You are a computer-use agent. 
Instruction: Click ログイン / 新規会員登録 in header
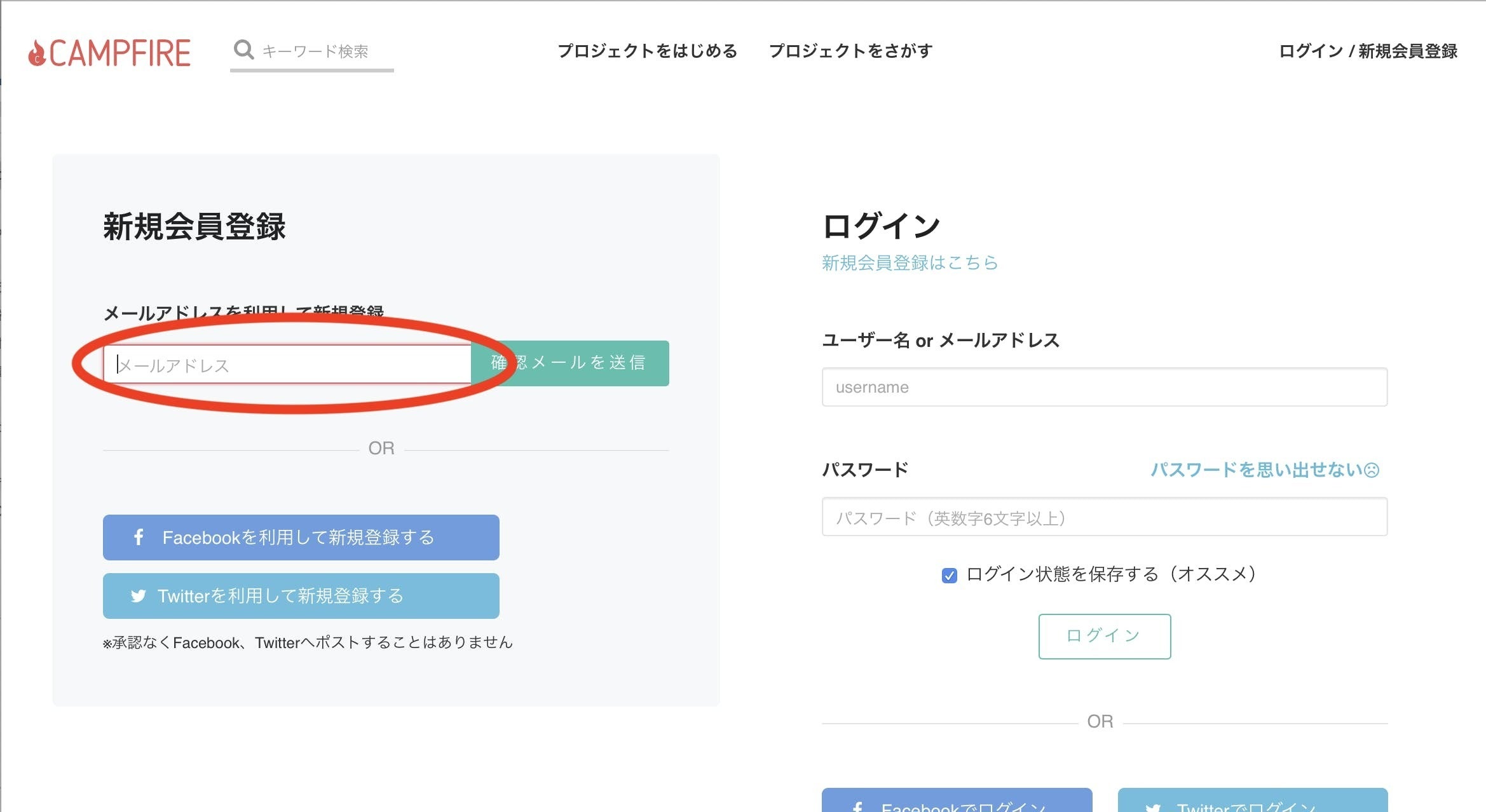(x=1368, y=51)
